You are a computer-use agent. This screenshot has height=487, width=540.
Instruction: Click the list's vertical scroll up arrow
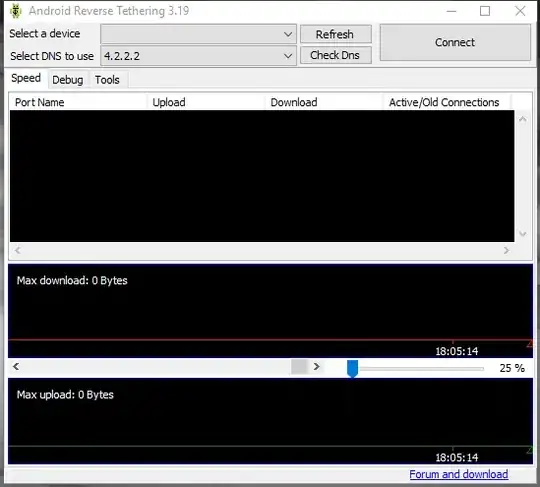click(x=523, y=119)
